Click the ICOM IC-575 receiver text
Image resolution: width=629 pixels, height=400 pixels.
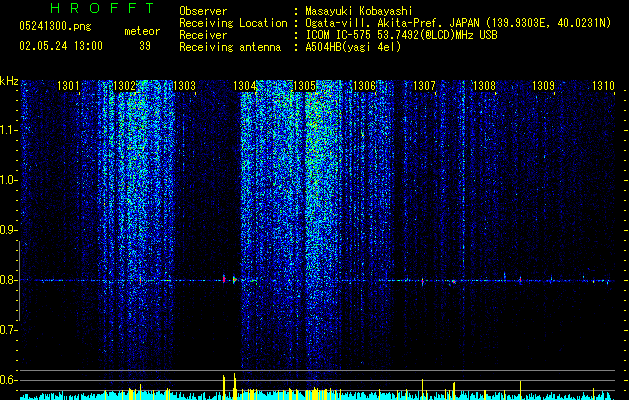coord(401,35)
